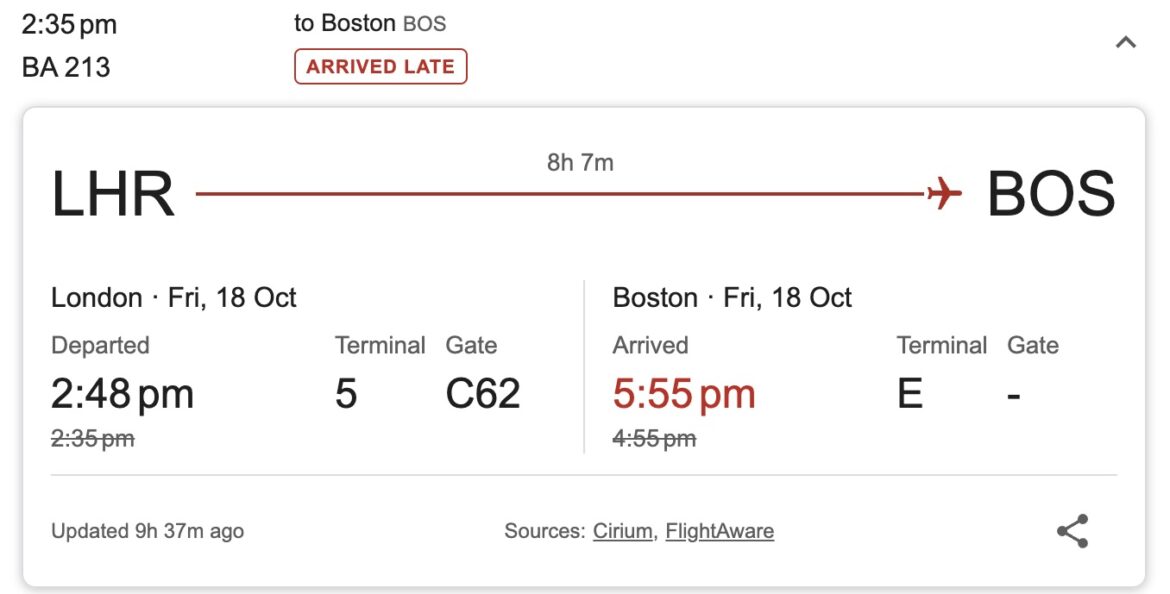
Task: Click the 'Updated 9h 37m ago' text
Action: (147, 531)
